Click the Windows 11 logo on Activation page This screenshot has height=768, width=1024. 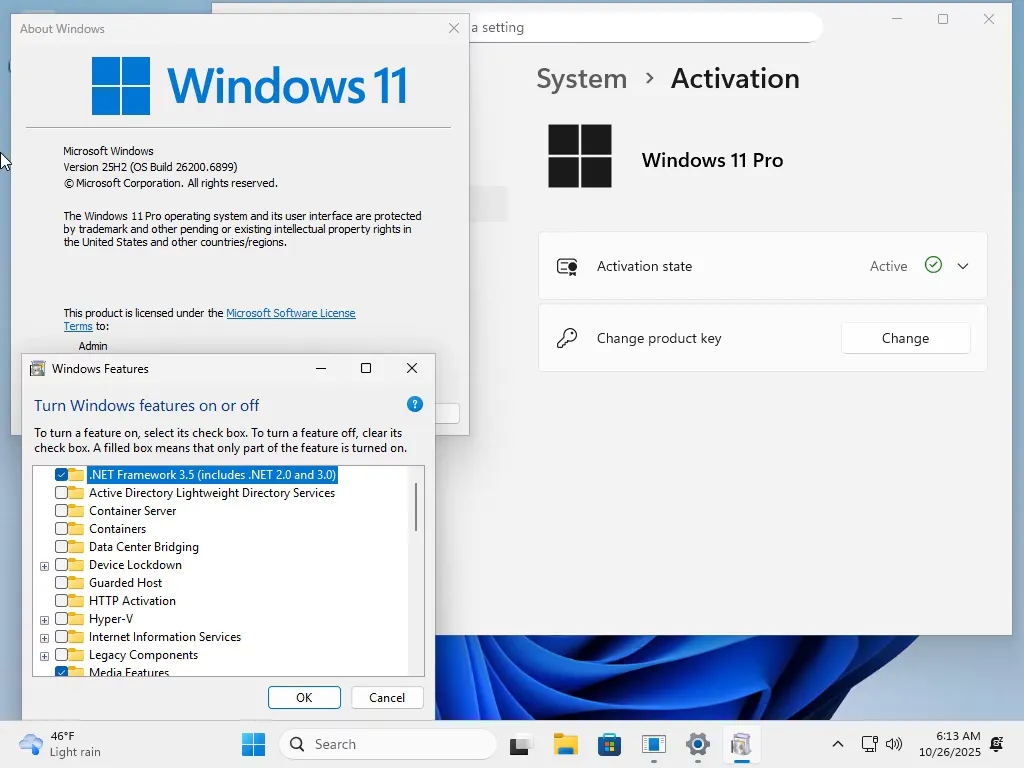pos(580,155)
